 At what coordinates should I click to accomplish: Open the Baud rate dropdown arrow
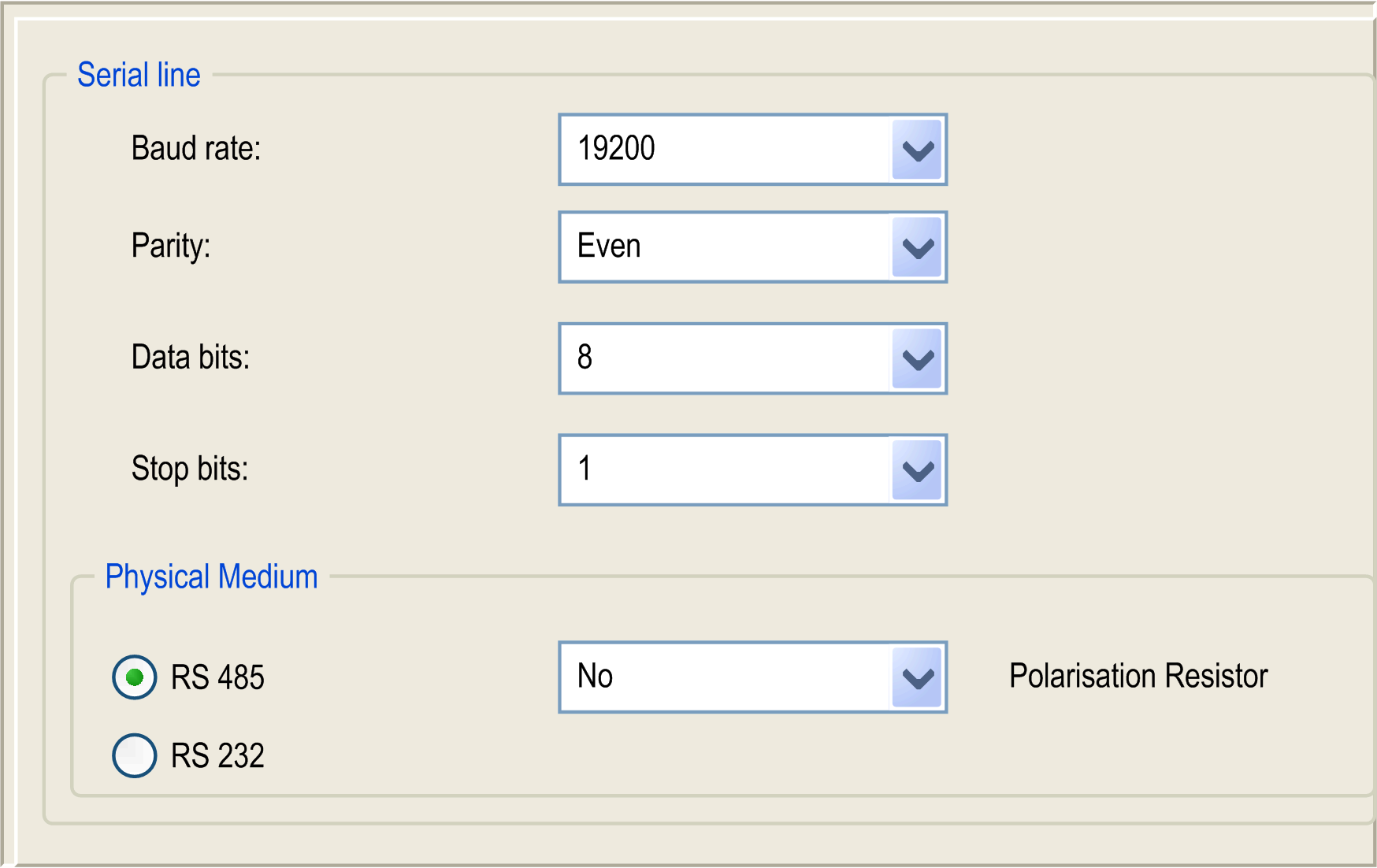point(917,150)
